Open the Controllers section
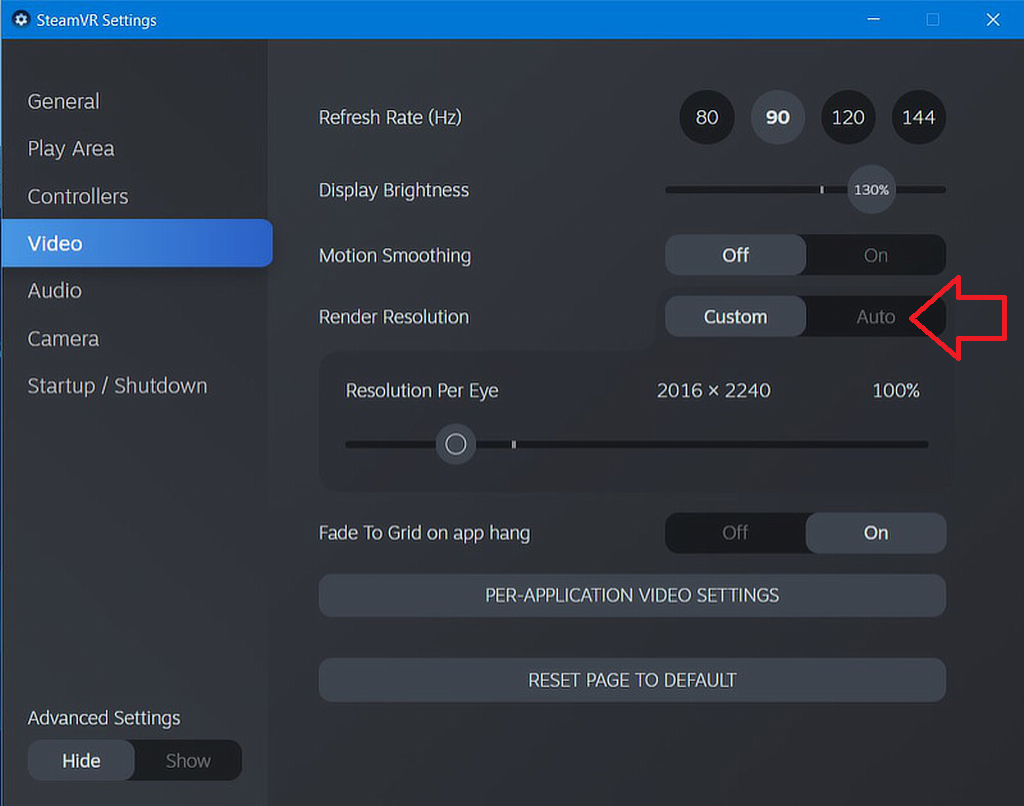1024x806 pixels. [x=77, y=196]
